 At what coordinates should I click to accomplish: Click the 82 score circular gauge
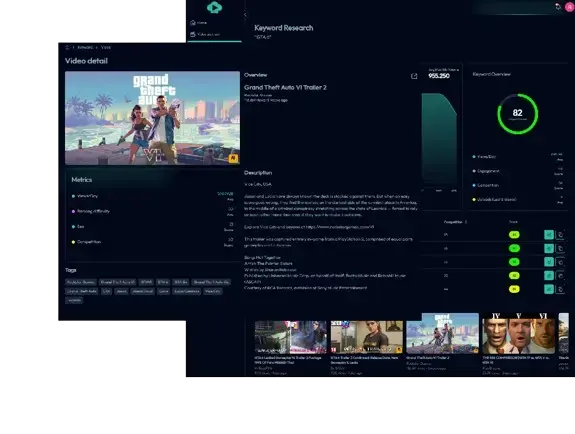517,114
